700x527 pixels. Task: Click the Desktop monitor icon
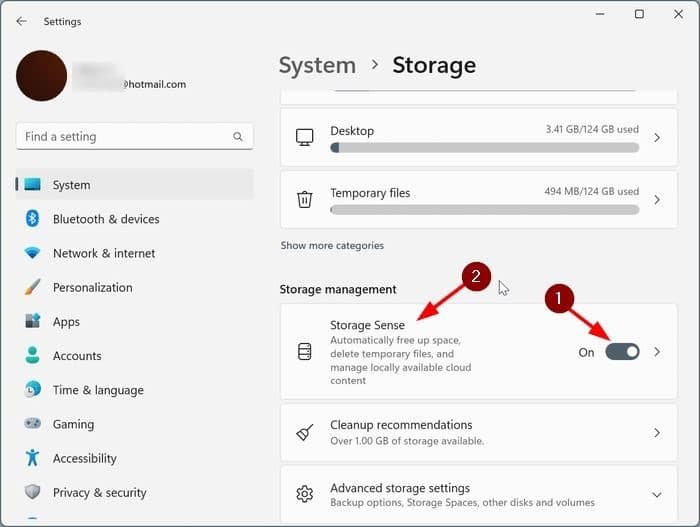coord(305,138)
